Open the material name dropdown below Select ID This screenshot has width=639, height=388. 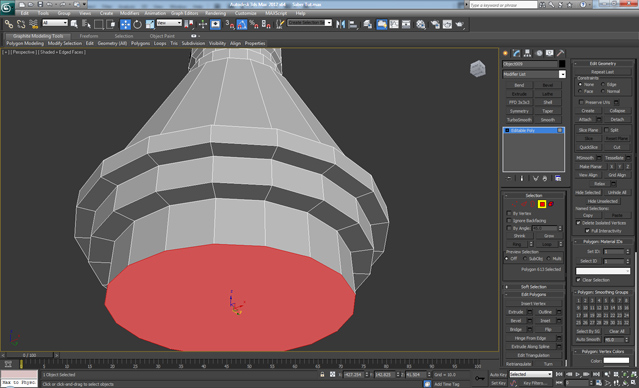point(603,271)
